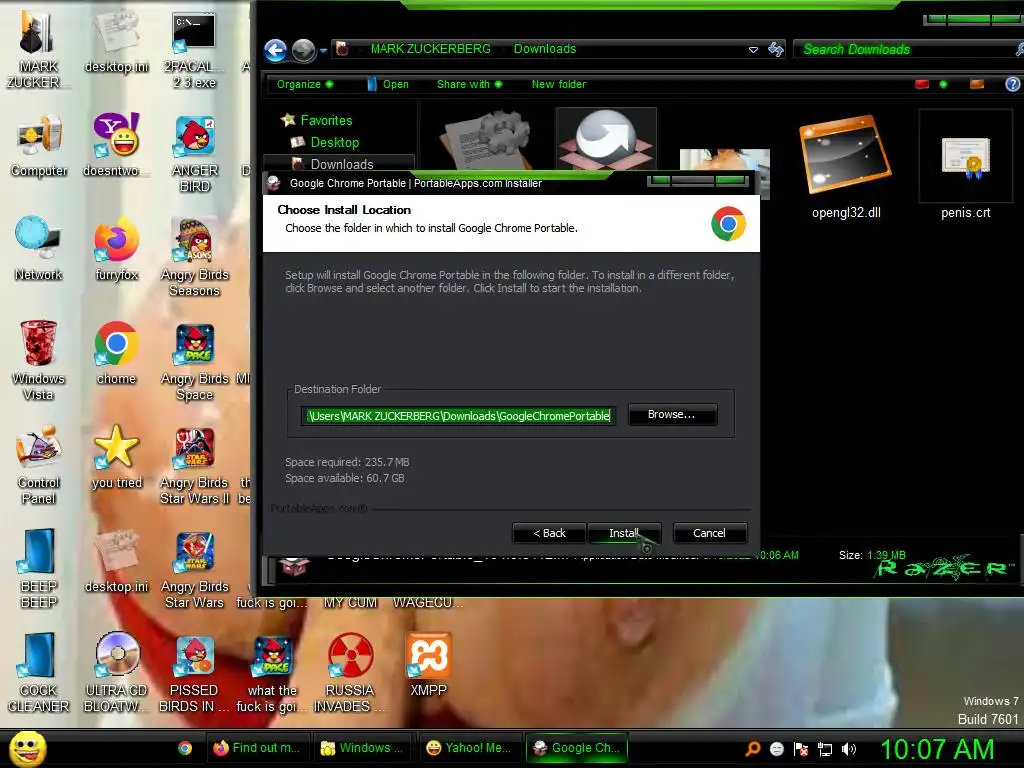The width and height of the screenshot is (1024, 768).
Task: Click the Back button in the installer
Action: point(549,533)
